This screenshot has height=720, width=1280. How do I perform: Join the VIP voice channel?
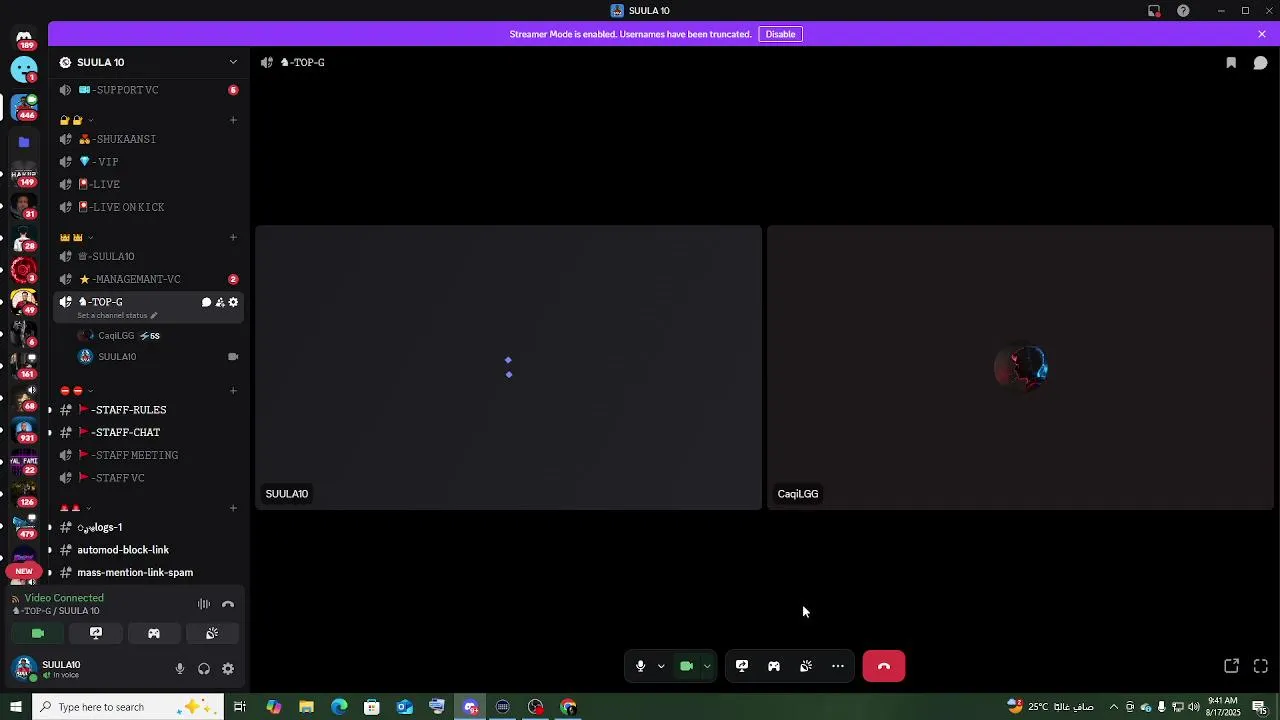click(x=149, y=162)
